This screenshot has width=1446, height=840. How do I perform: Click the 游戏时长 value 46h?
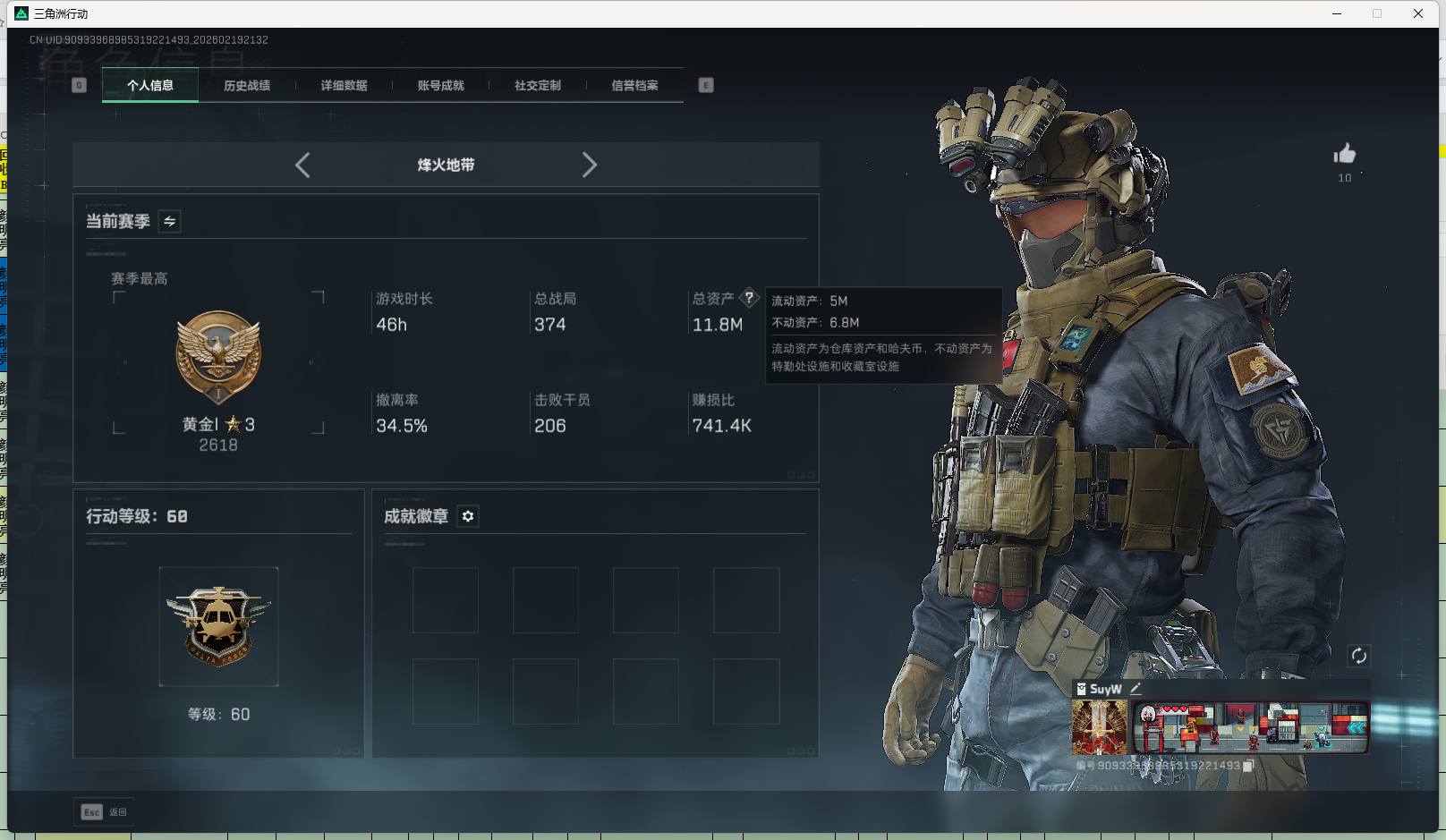point(391,325)
